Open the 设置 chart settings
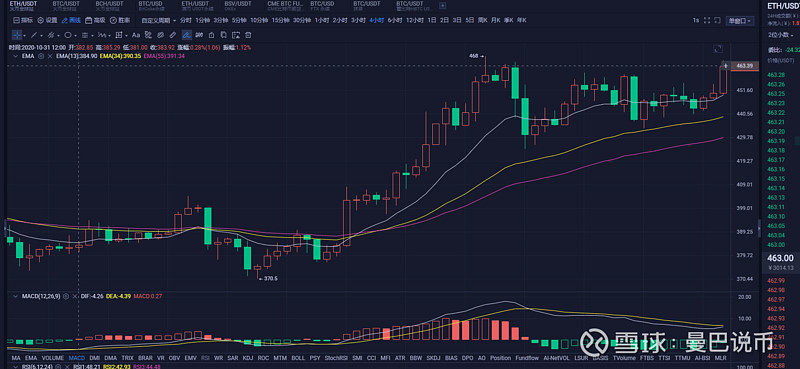800x369 pixels. pos(47,20)
